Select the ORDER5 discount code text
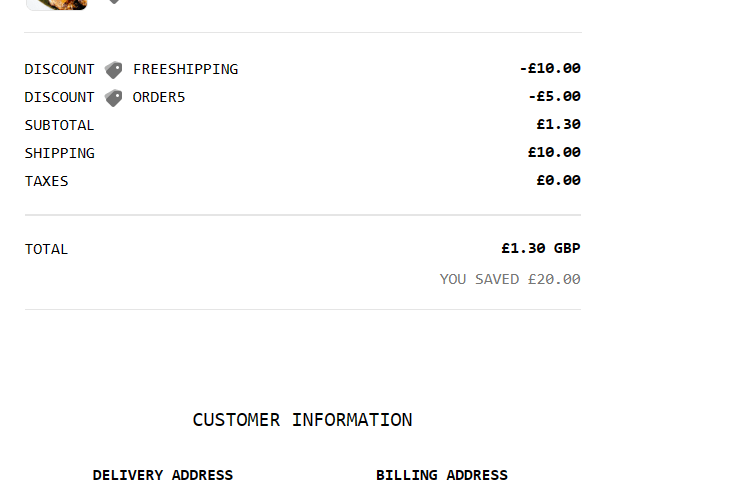730x494 pixels. coord(159,97)
